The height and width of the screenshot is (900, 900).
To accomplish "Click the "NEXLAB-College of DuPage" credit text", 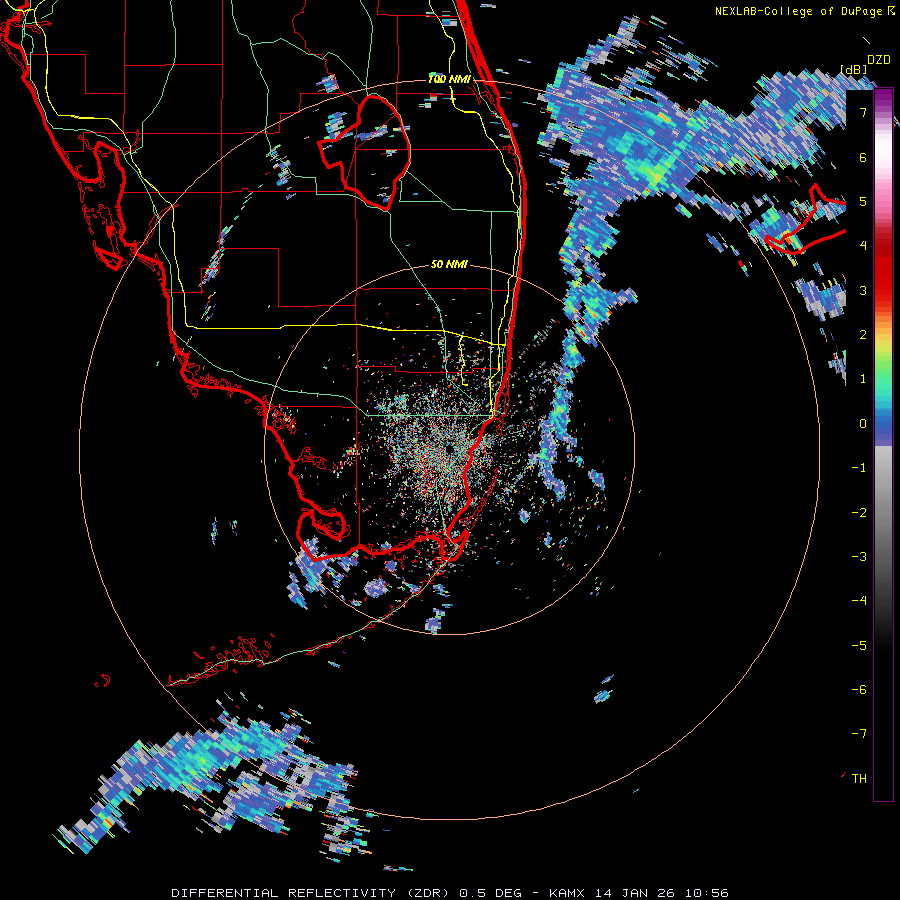I will point(798,11).
